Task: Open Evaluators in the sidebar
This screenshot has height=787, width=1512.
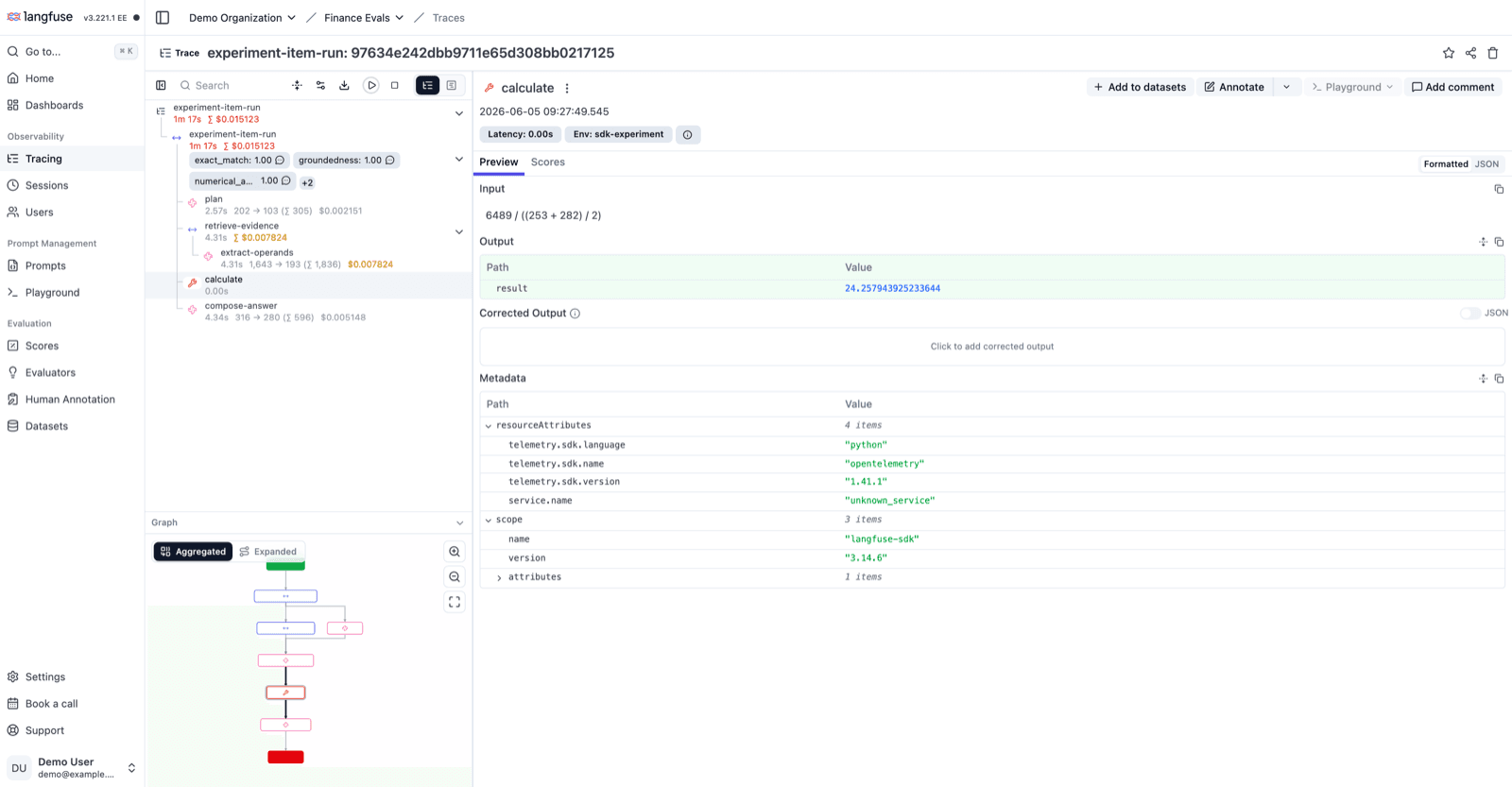Action: coord(72,372)
